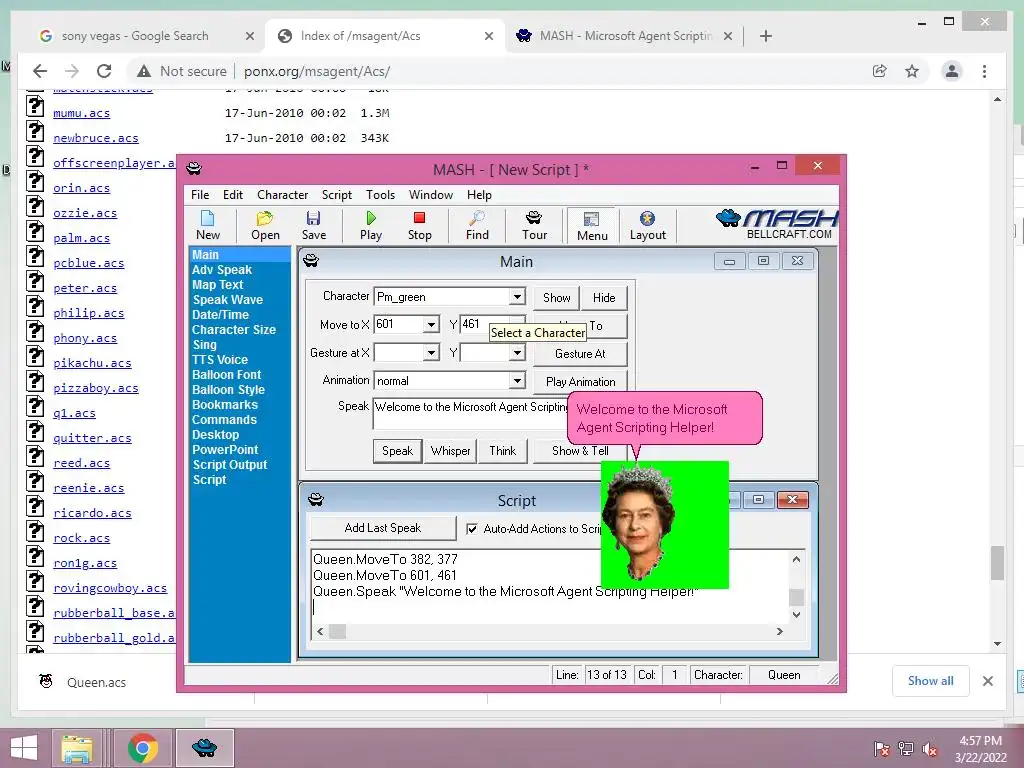Close the sony vegas Google Search tab
The height and width of the screenshot is (768, 1024).
tap(249, 37)
